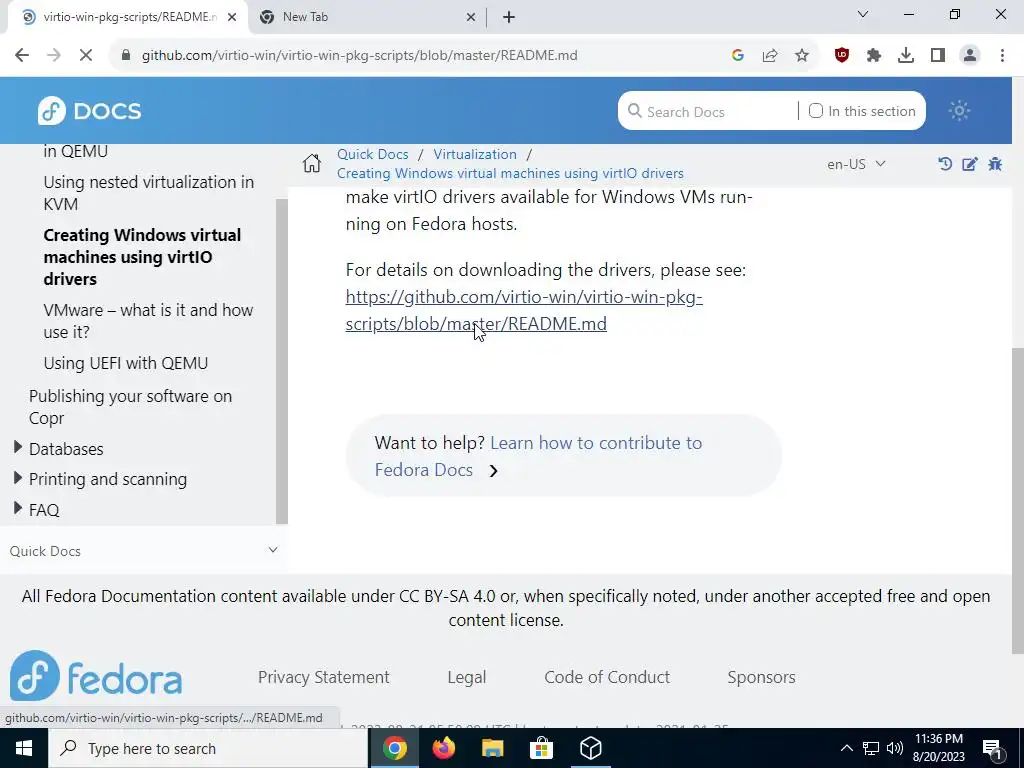Click the edit this page icon
This screenshot has height=768, width=1024.
970,164
